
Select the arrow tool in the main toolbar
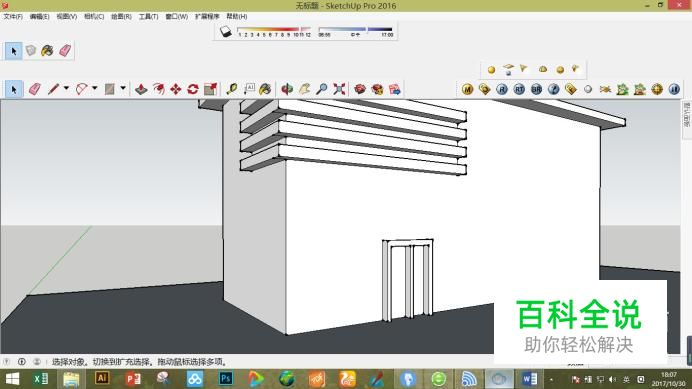pyautogui.click(x=13, y=89)
